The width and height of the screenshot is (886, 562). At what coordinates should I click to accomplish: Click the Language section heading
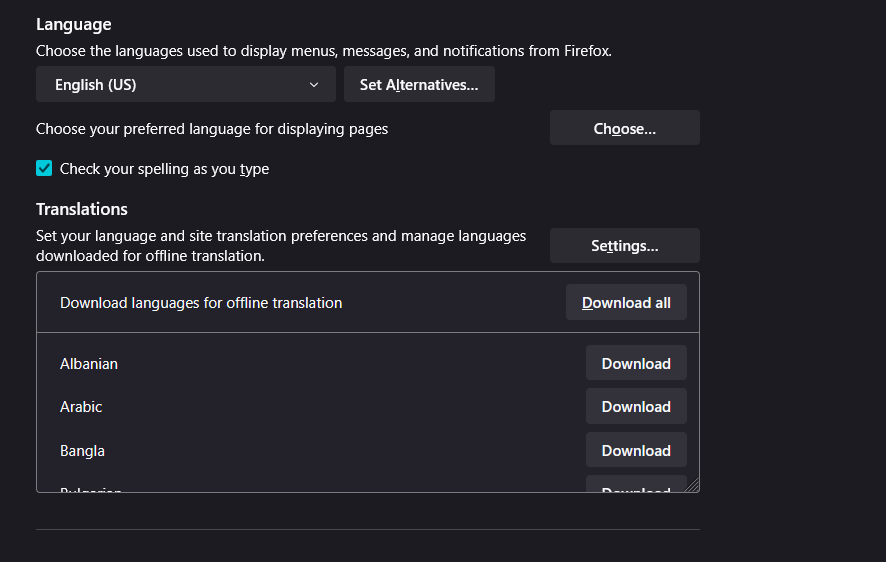coord(74,24)
